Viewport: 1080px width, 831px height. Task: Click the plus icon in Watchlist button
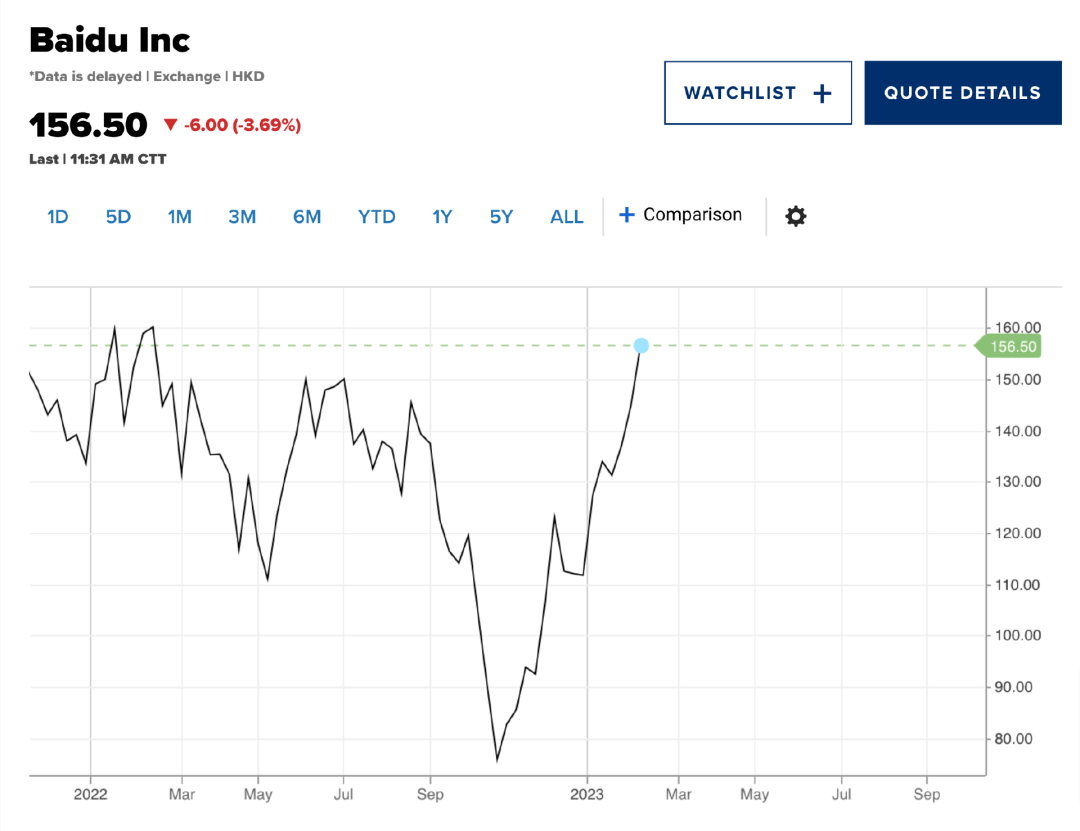(x=822, y=93)
